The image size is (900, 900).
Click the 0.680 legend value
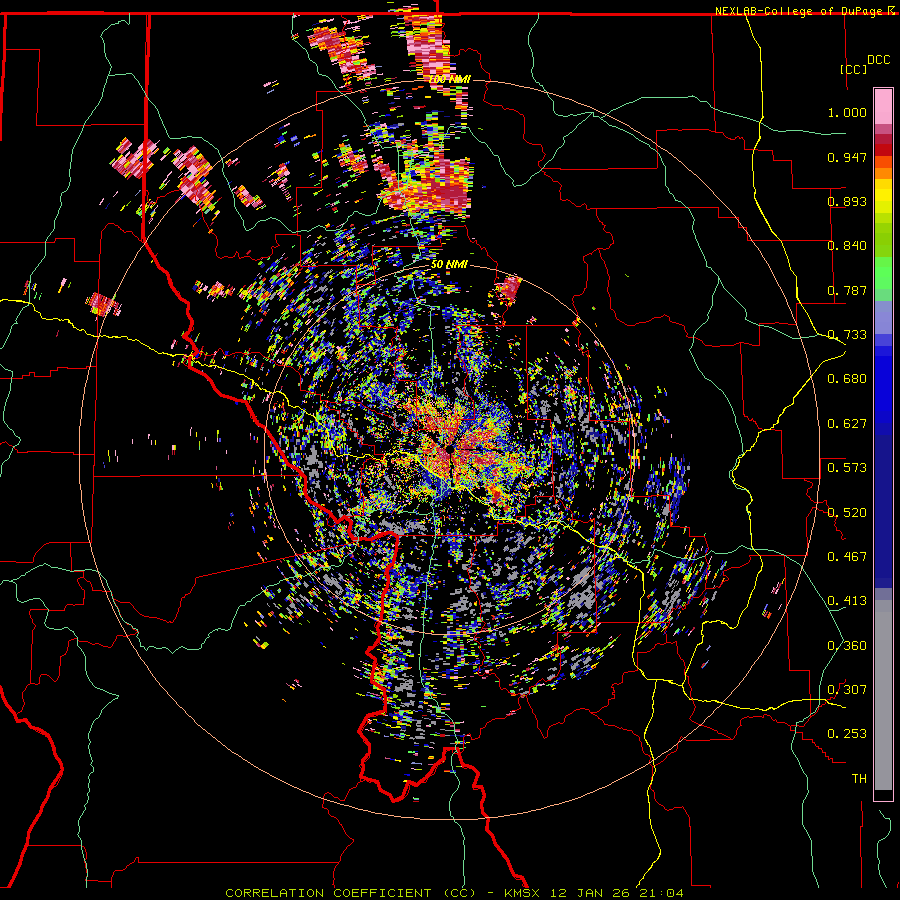point(847,379)
